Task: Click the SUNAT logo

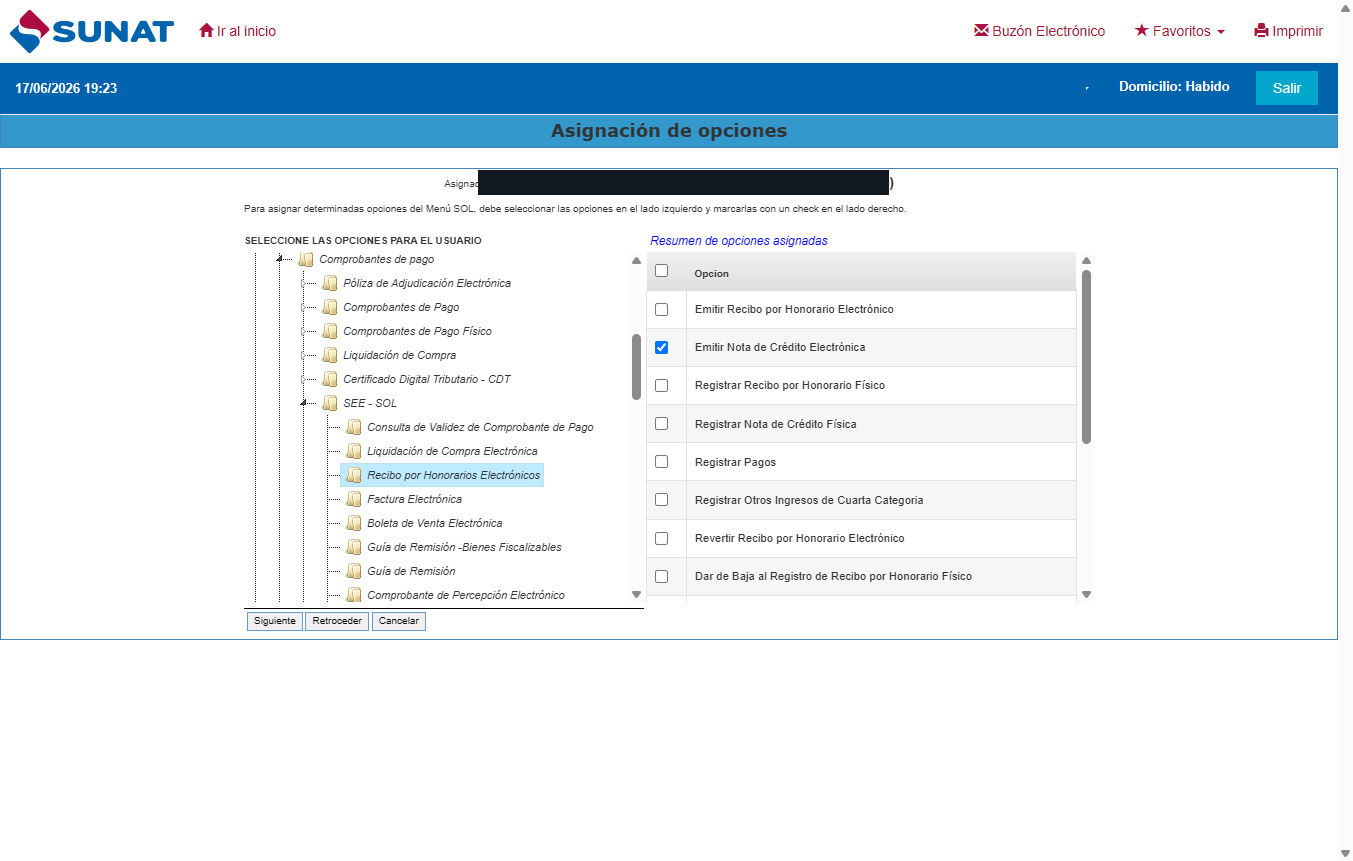Action: (92, 31)
